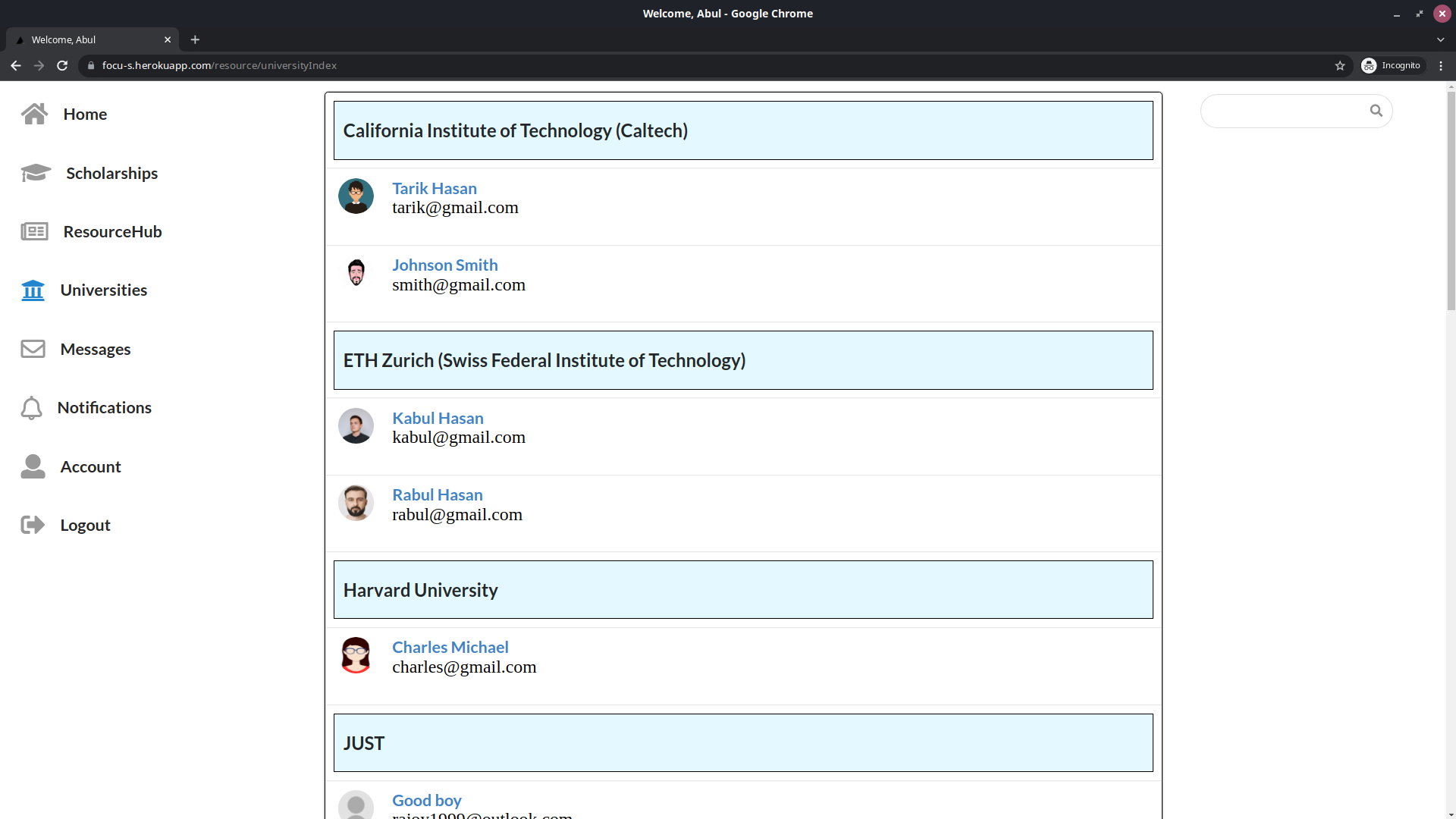Screen dimensions: 1456x819
Task: Click the Home house icon
Action: coord(34,114)
